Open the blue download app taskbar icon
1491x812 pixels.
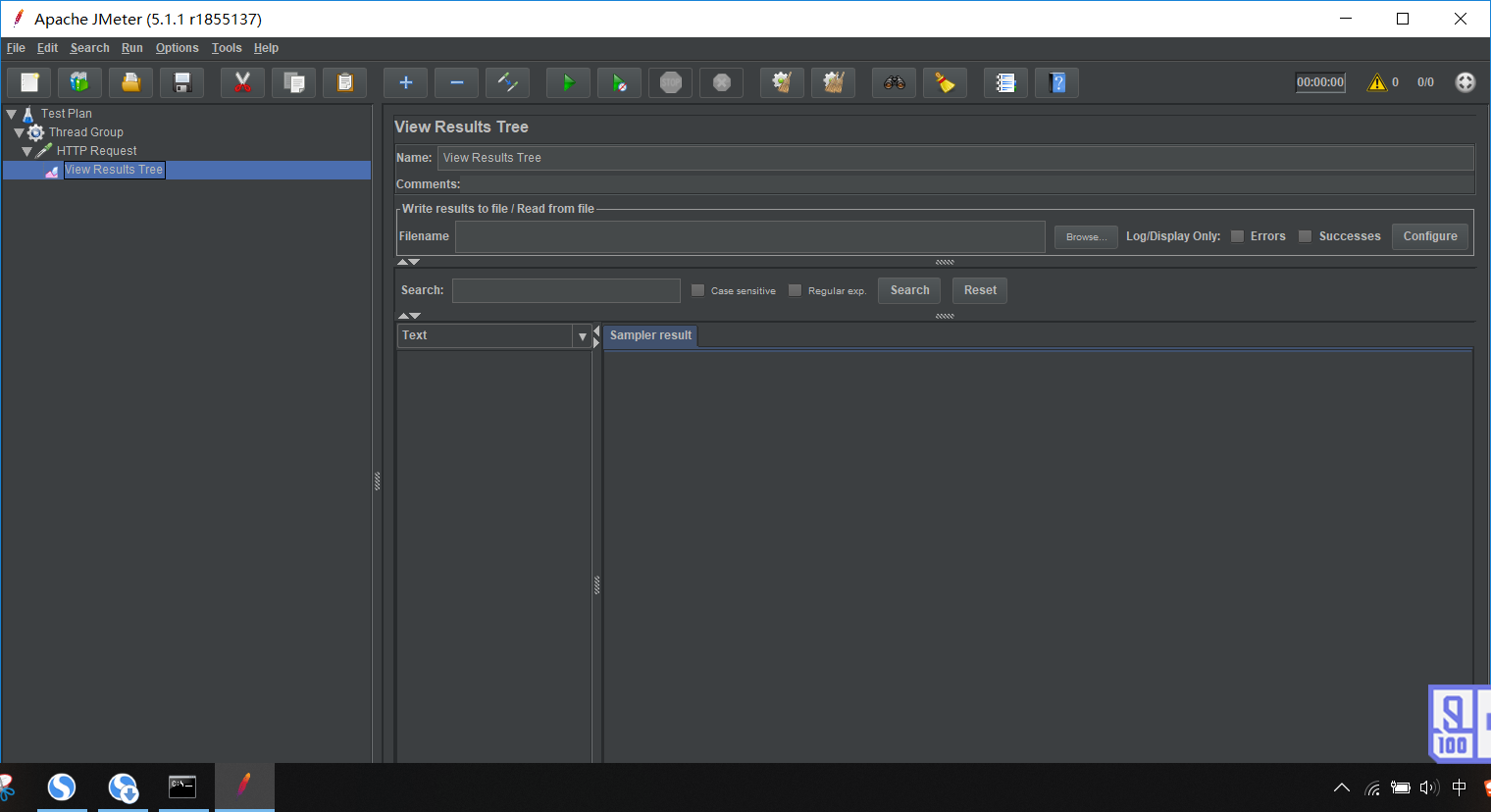123,787
